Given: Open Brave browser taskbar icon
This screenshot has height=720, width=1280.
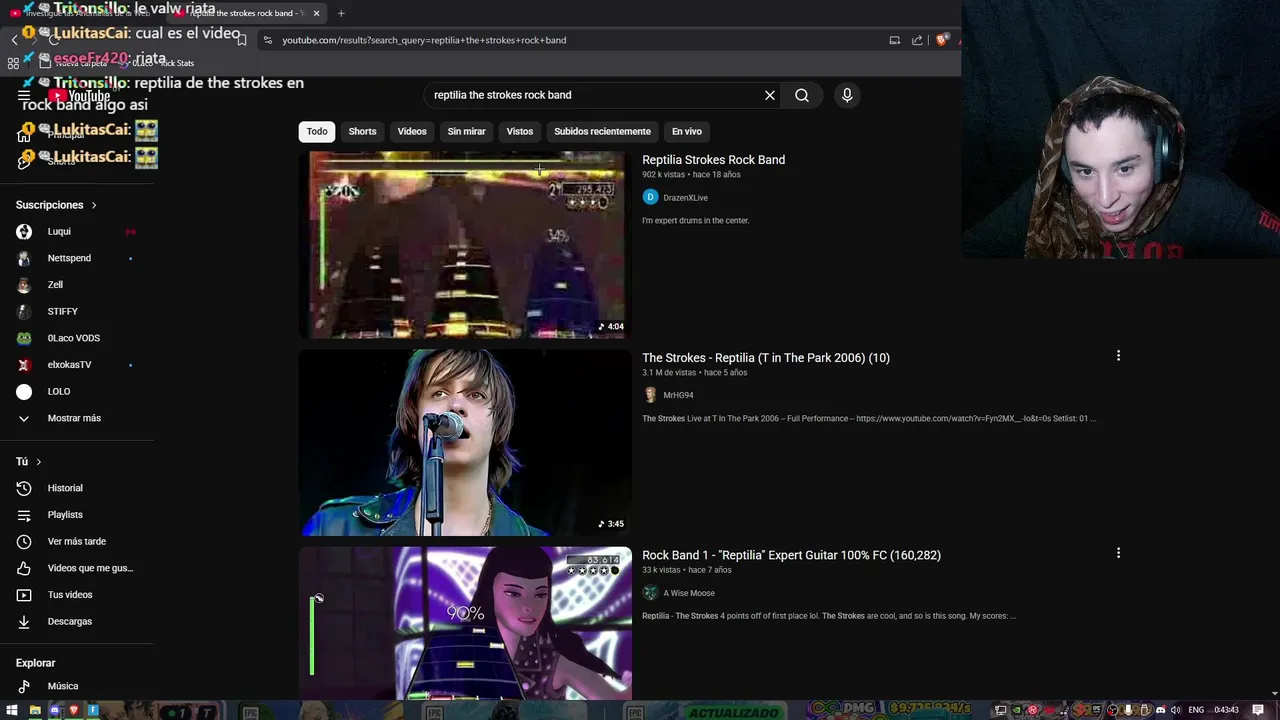Looking at the screenshot, I should click(x=73, y=711).
